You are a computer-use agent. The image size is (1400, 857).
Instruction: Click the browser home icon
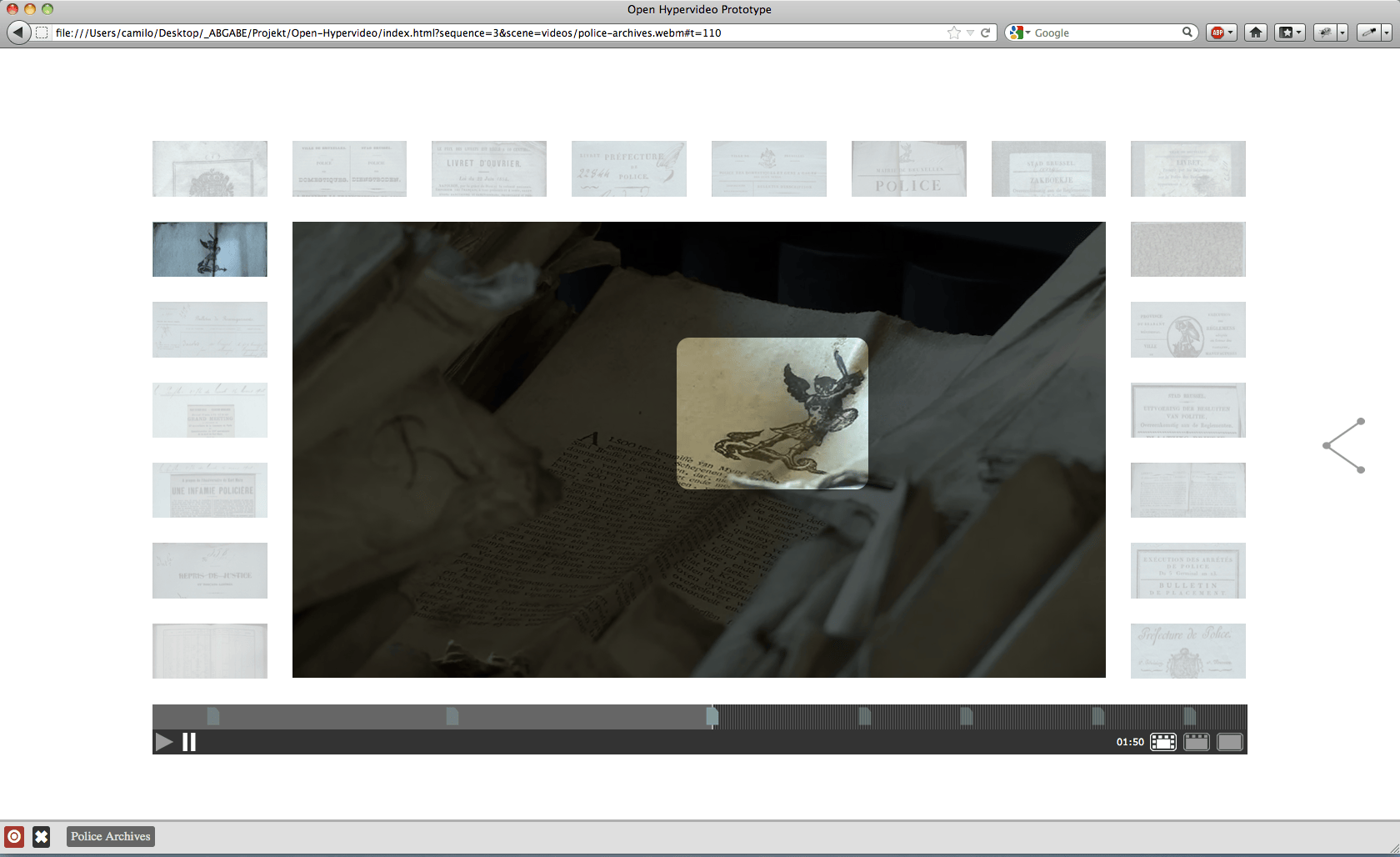click(1256, 33)
